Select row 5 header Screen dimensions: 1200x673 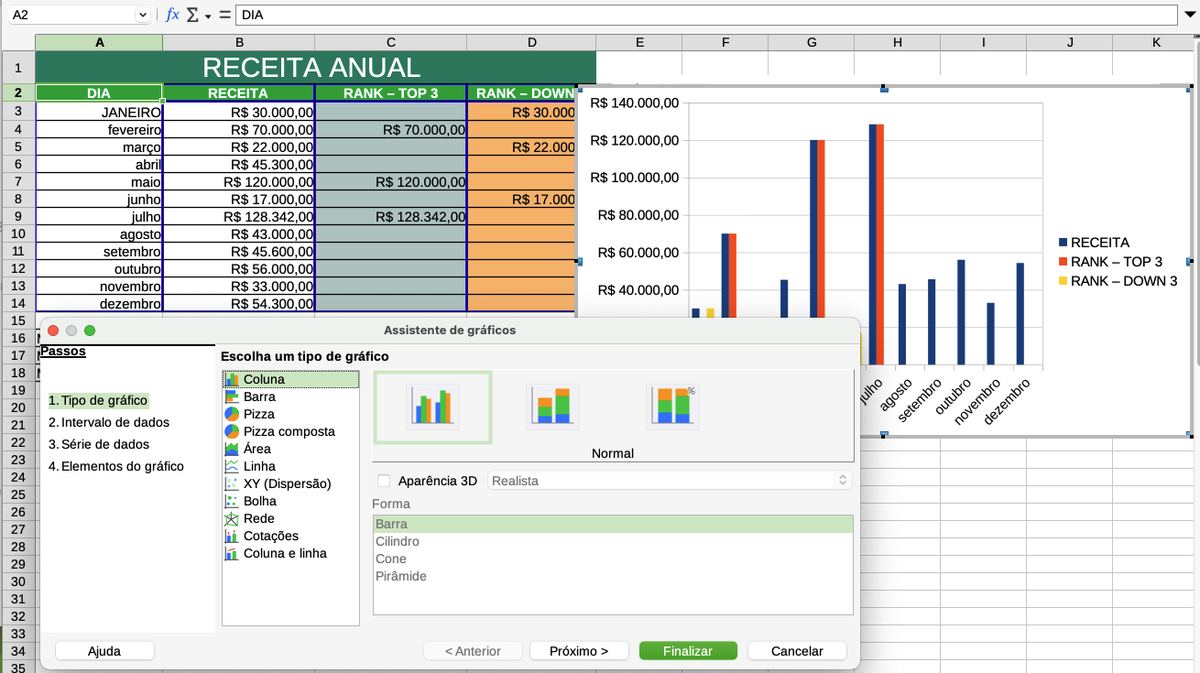pyautogui.click(x=17, y=146)
